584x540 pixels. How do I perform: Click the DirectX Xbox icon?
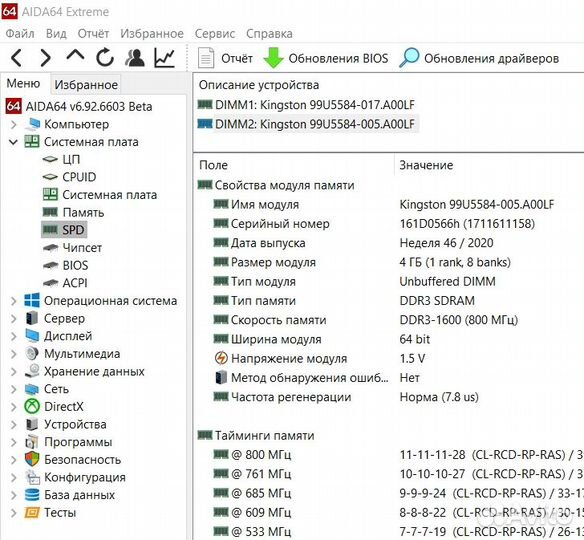[x=32, y=406]
